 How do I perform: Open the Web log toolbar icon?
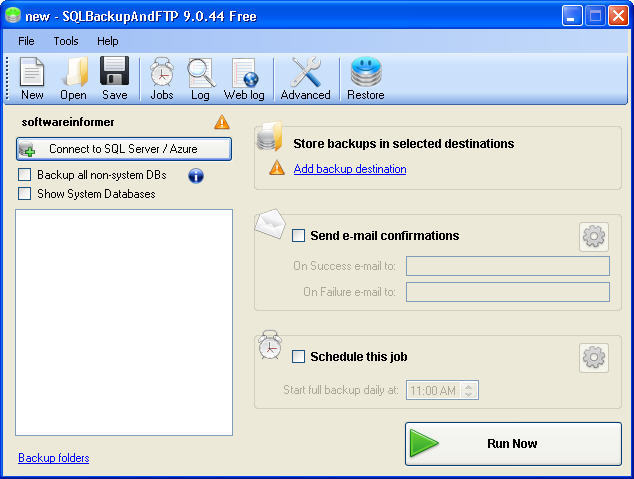[244, 78]
